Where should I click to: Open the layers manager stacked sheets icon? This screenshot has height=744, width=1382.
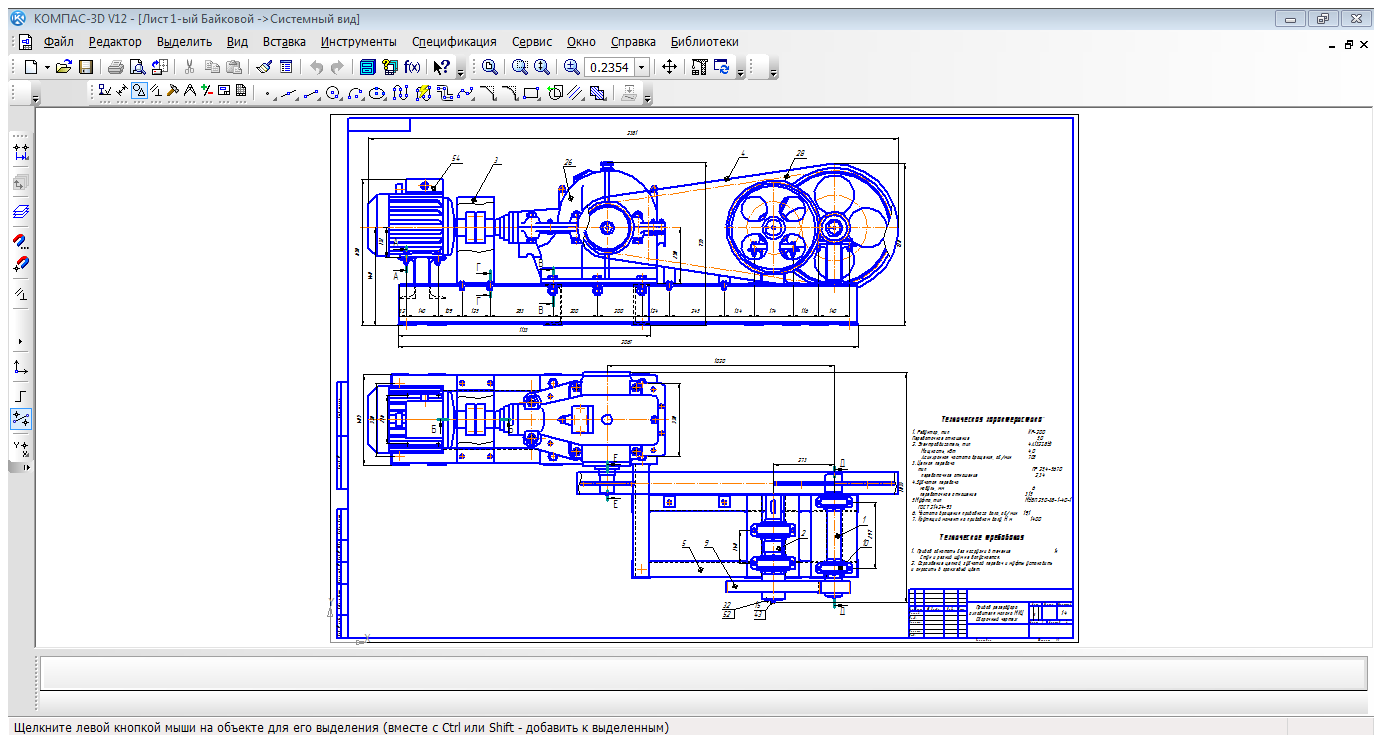click(x=21, y=212)
